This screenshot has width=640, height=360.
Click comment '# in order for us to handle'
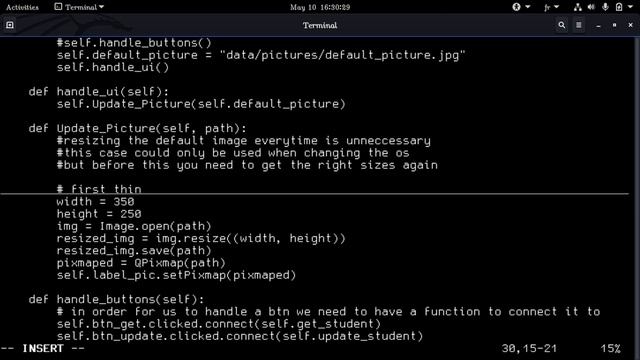click(328, 312)
